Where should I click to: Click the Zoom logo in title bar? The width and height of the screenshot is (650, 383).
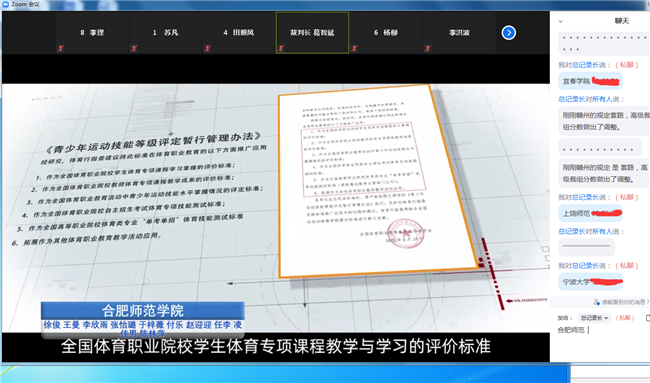click(x=5, y=4)
